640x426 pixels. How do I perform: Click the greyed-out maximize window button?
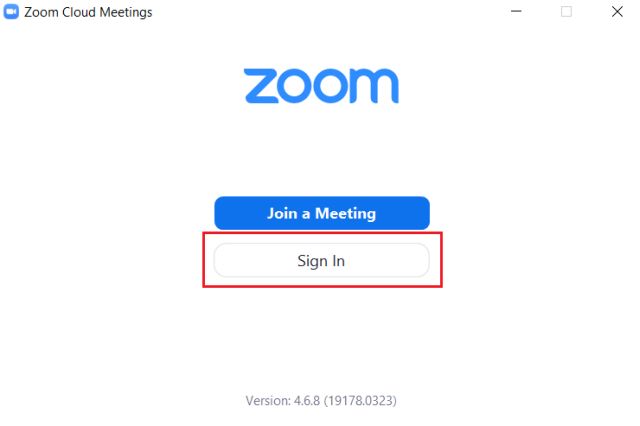point(566,11)
